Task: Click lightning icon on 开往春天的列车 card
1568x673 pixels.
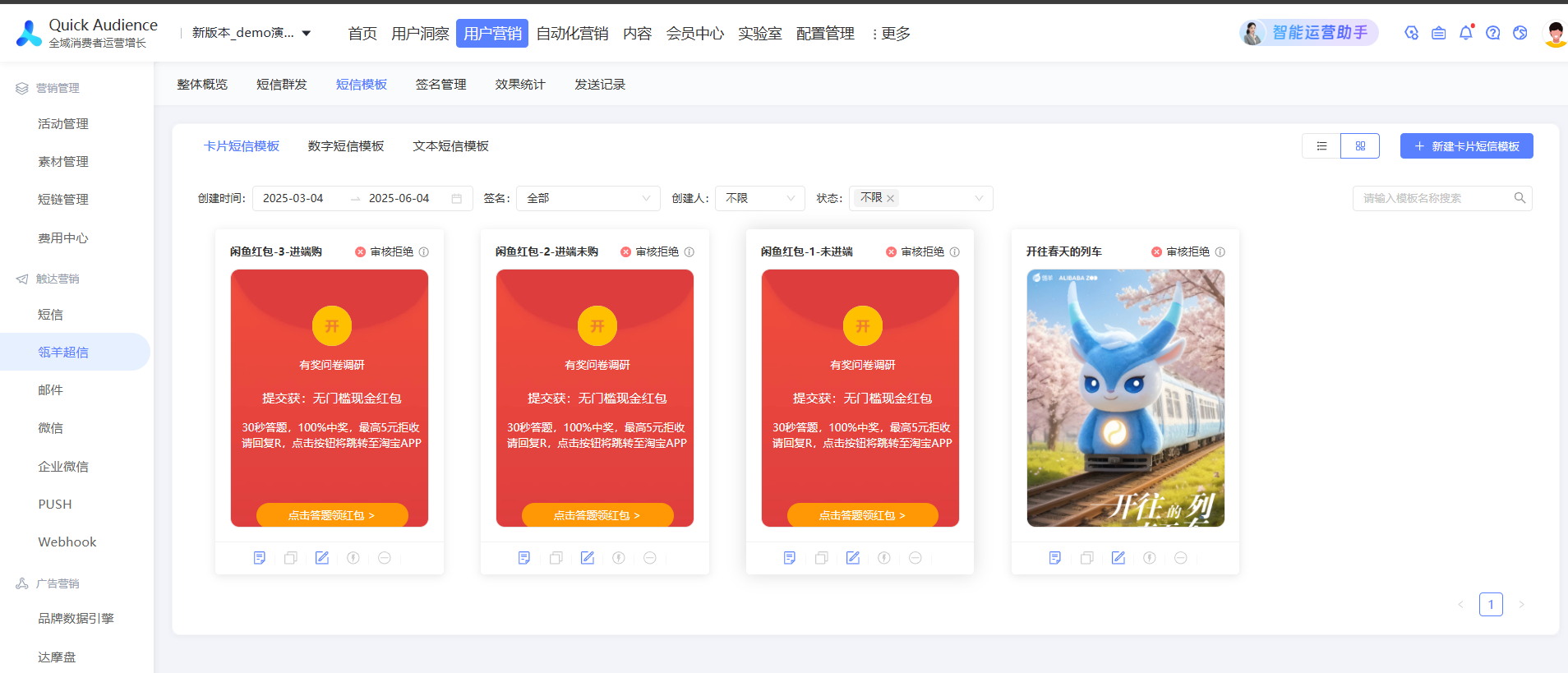Action: pos(1150,558)
